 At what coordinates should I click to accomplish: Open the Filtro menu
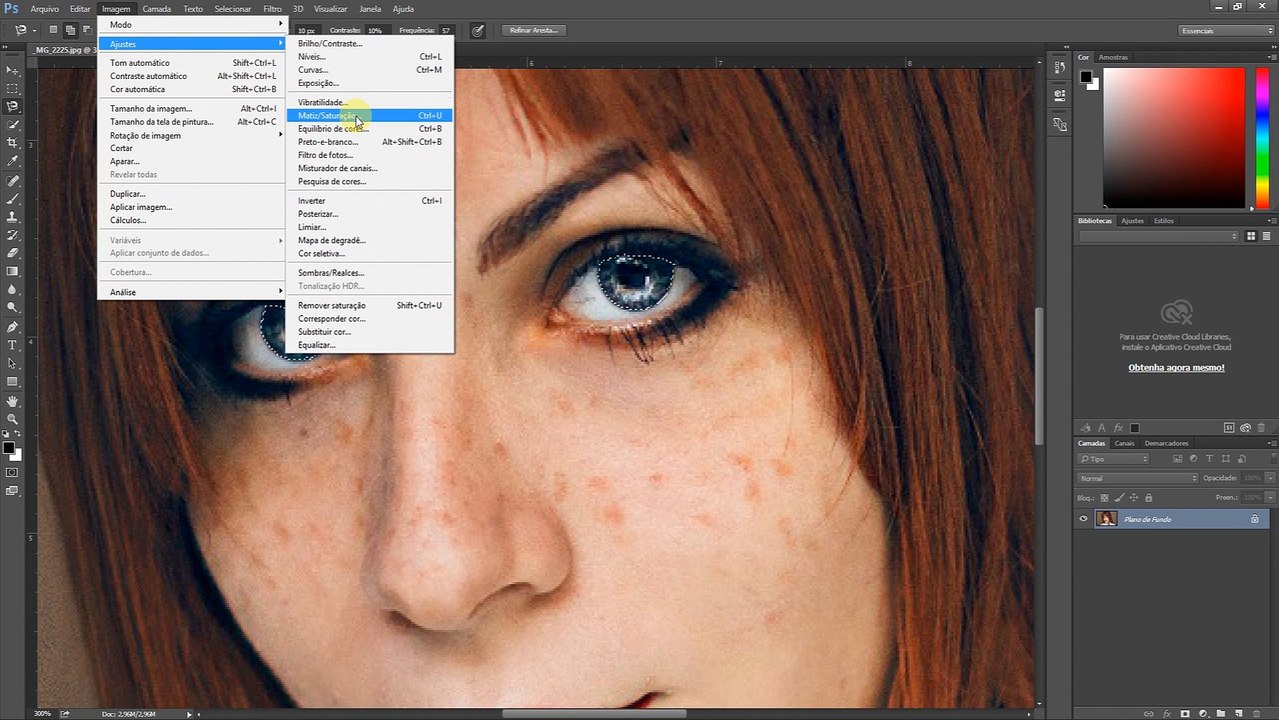pyautogui.click(x=272, y=8)
